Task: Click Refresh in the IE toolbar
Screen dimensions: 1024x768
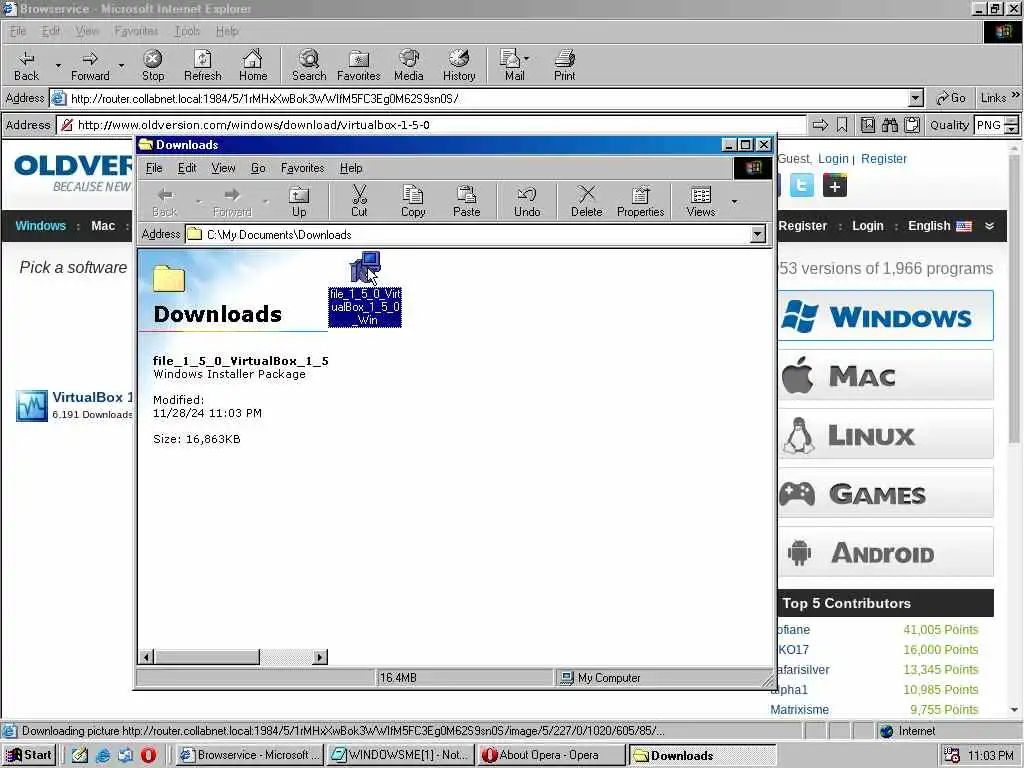Action: [202, 65]
